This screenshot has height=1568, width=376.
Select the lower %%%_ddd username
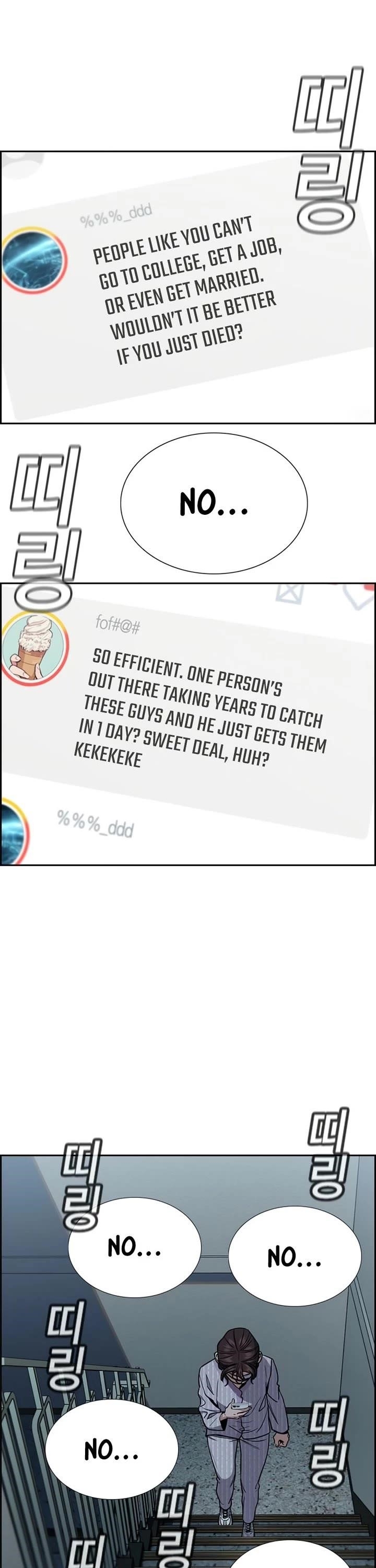tap(96, 824)
